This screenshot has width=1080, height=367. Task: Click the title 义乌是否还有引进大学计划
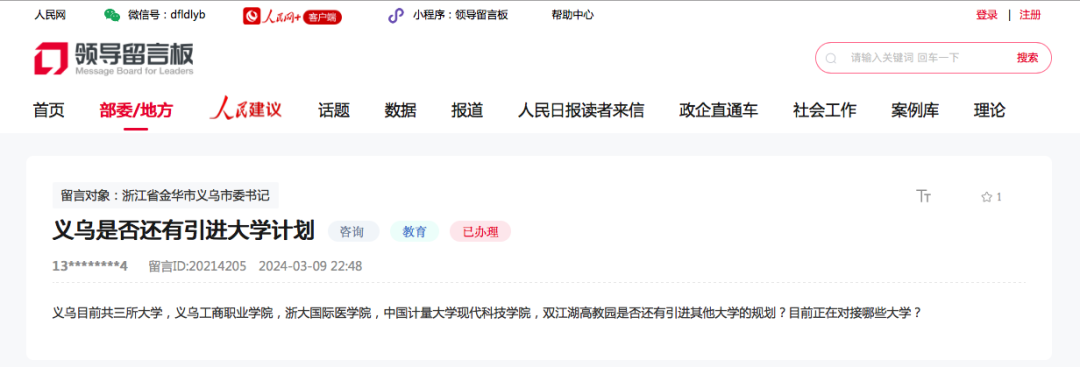pyautogui.click(x=184, y=231)
